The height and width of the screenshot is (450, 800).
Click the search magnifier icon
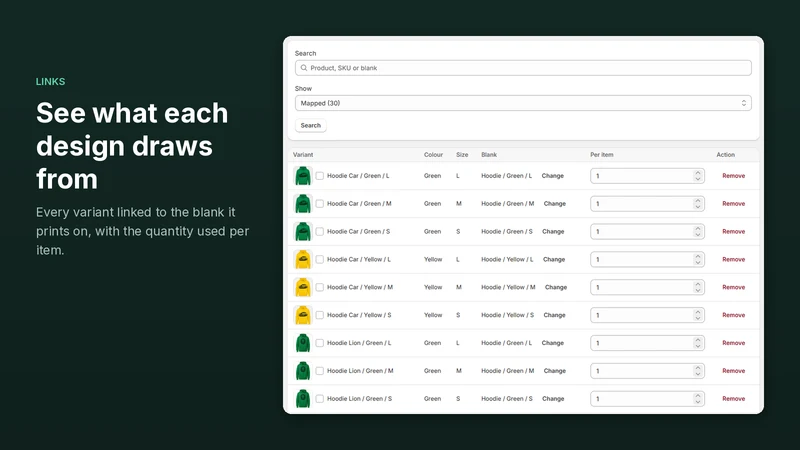pyautogui.click(x=304, y=68)
